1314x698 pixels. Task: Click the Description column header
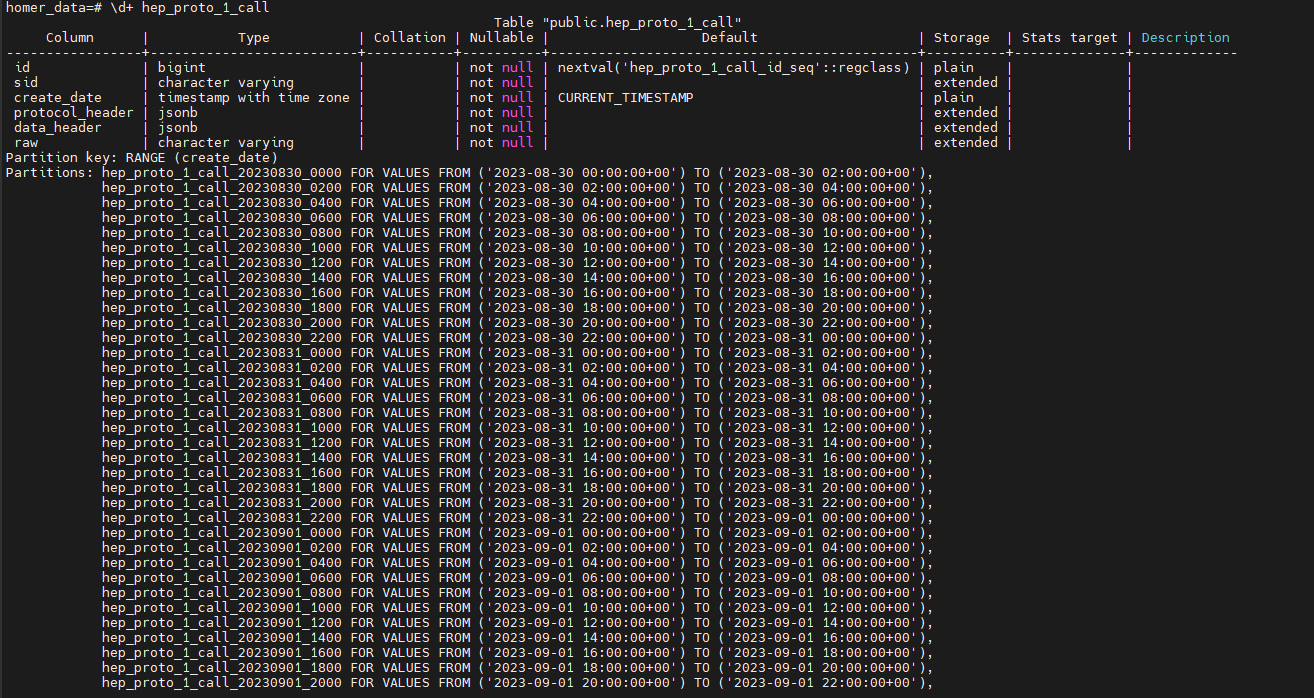1185,37
